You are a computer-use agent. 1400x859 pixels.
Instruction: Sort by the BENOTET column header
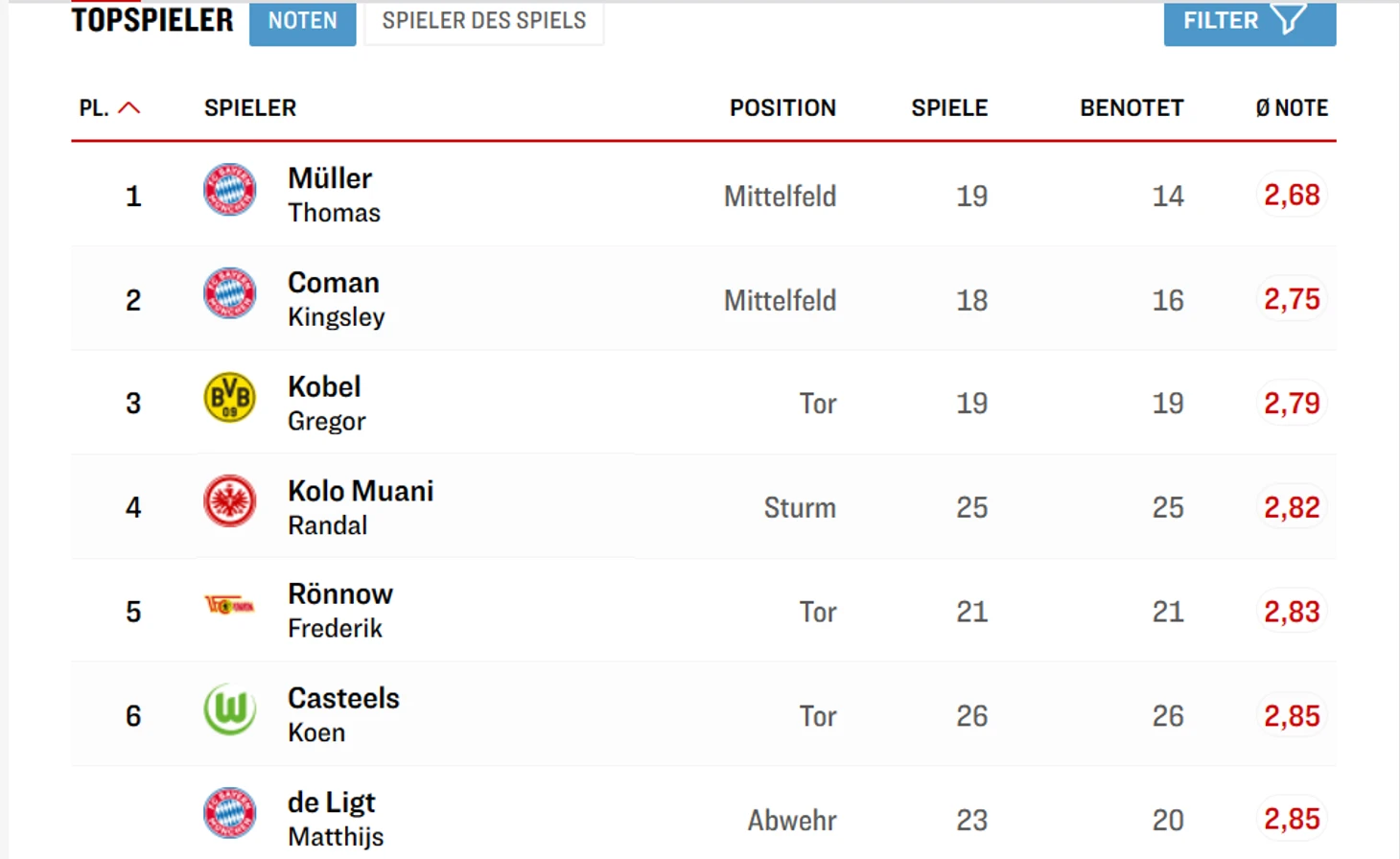[x=1132, y=108]
